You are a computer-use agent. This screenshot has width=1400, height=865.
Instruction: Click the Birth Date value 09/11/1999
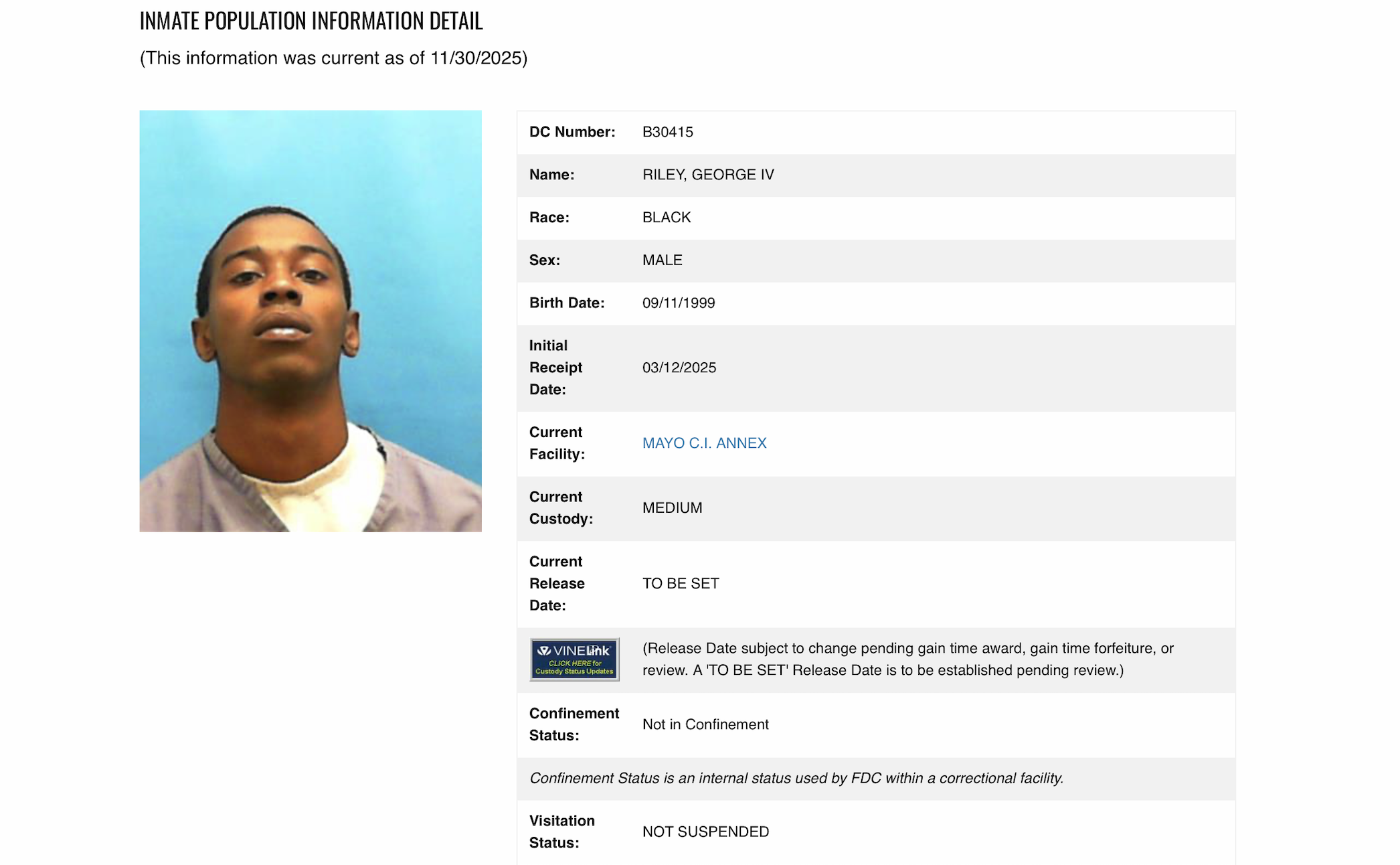[x=679, y=303]
